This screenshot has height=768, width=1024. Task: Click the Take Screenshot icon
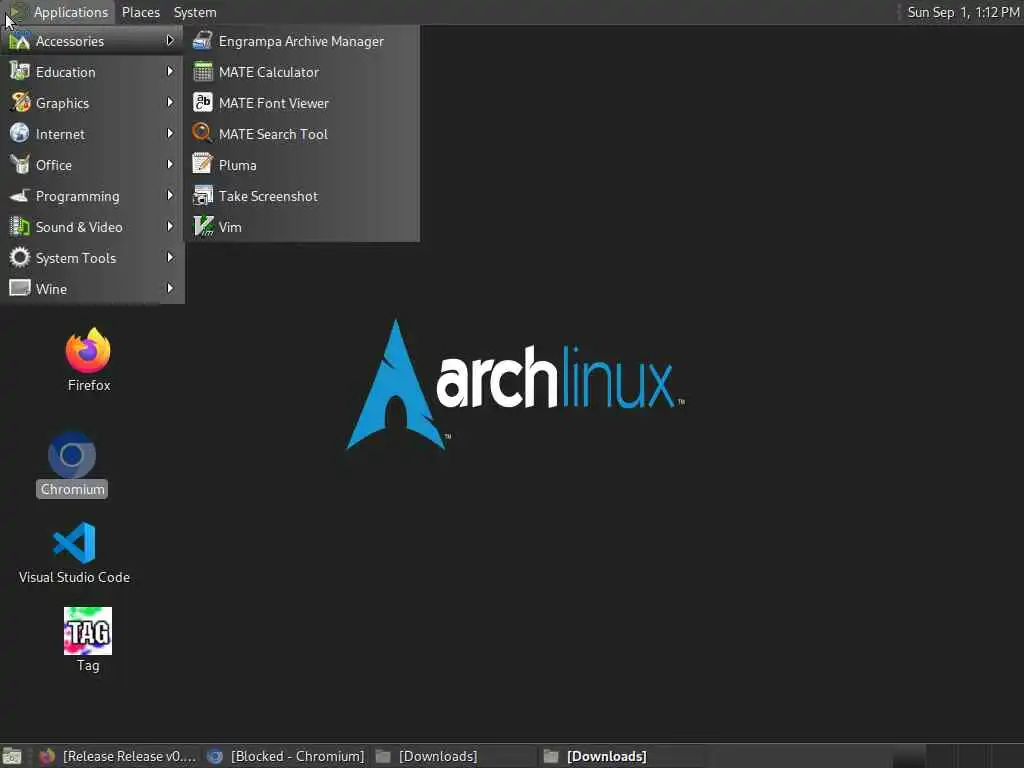(202, 195)
